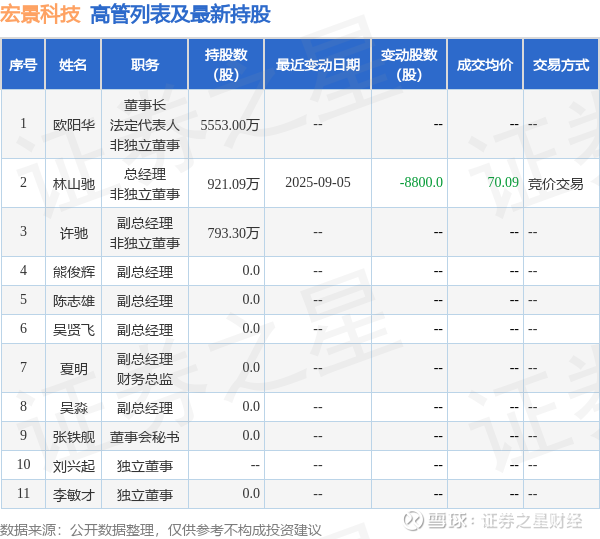Select the 交易方式 column header
This screenshot has height=539, width=600.
point(561,64)
